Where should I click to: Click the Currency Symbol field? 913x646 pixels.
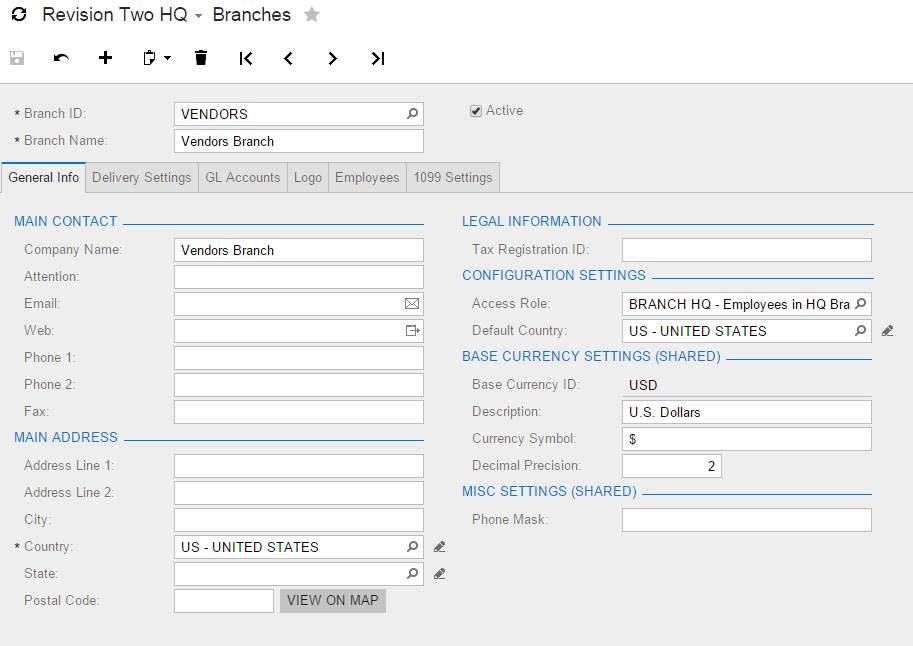[746, 439]
